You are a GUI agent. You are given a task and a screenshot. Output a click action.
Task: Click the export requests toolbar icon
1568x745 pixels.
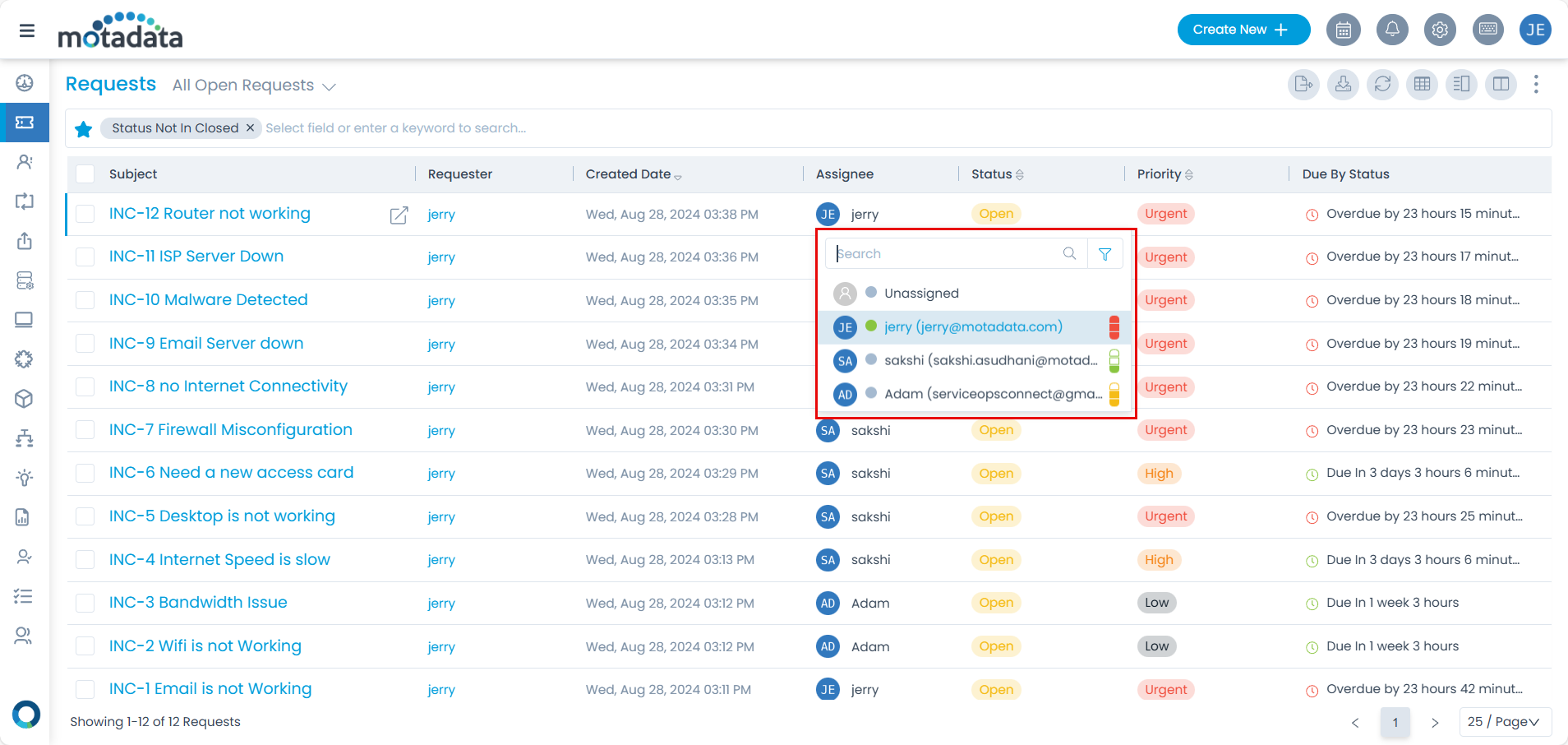pos(1303,84)
